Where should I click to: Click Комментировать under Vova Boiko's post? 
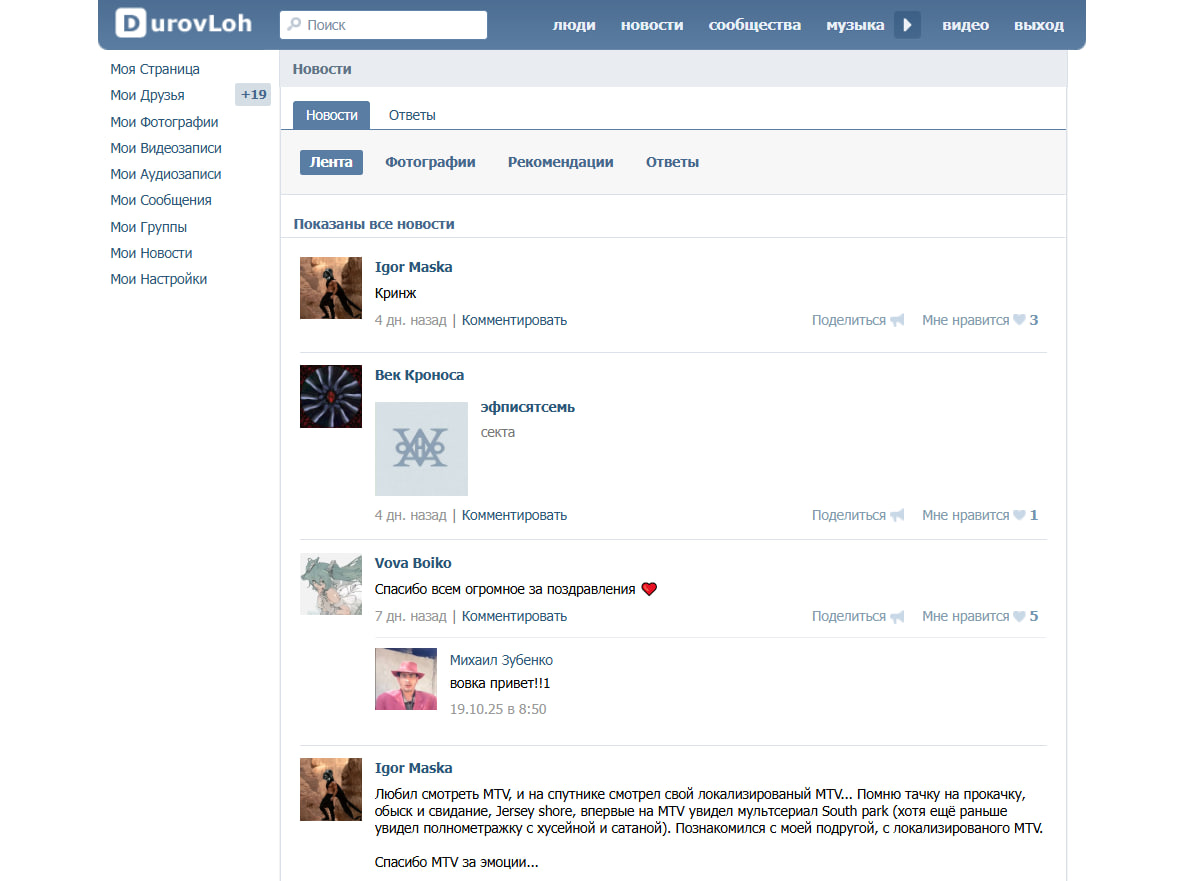click(x=514, y=617)
